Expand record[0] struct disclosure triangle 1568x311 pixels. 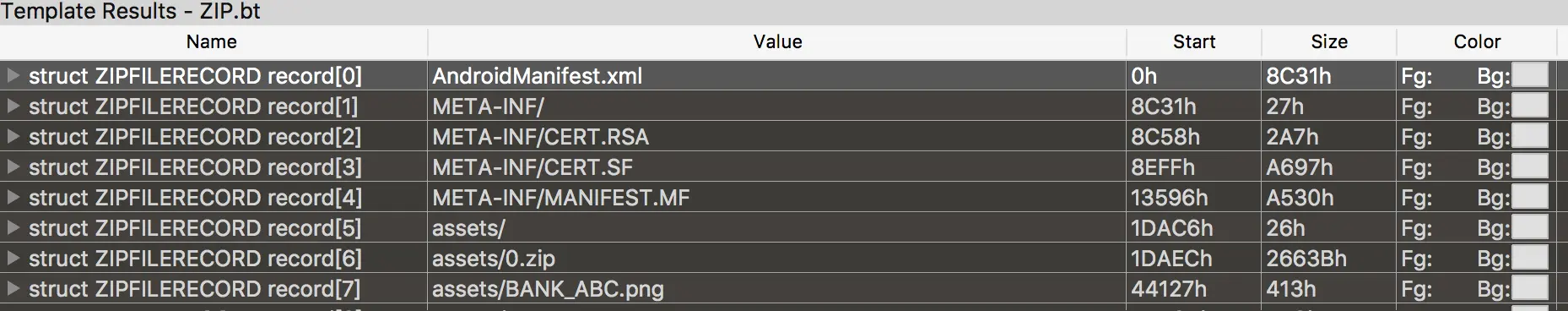[13, 76]
